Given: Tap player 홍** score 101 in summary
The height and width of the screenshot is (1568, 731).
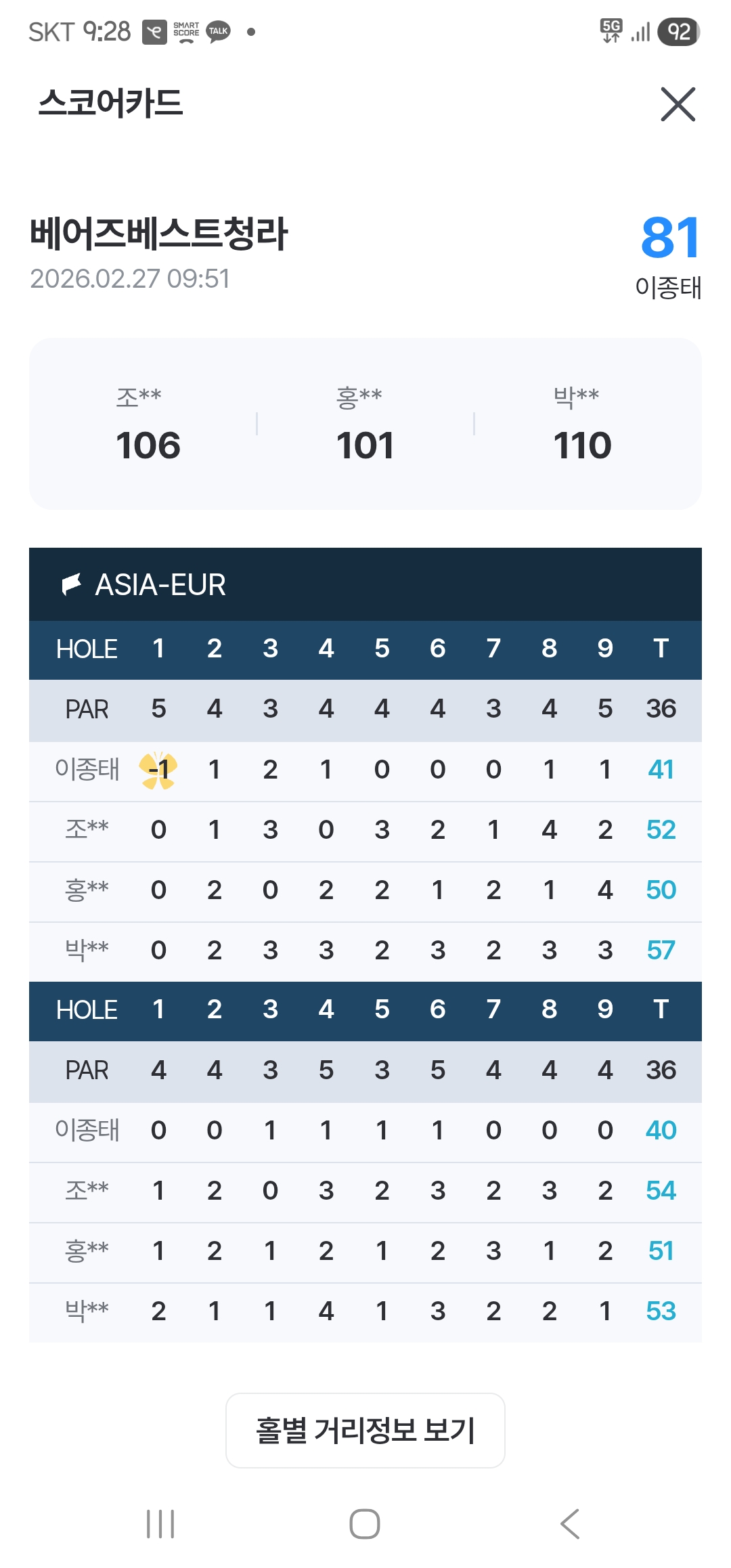Looking at the screenshot, I should (365, 445).
